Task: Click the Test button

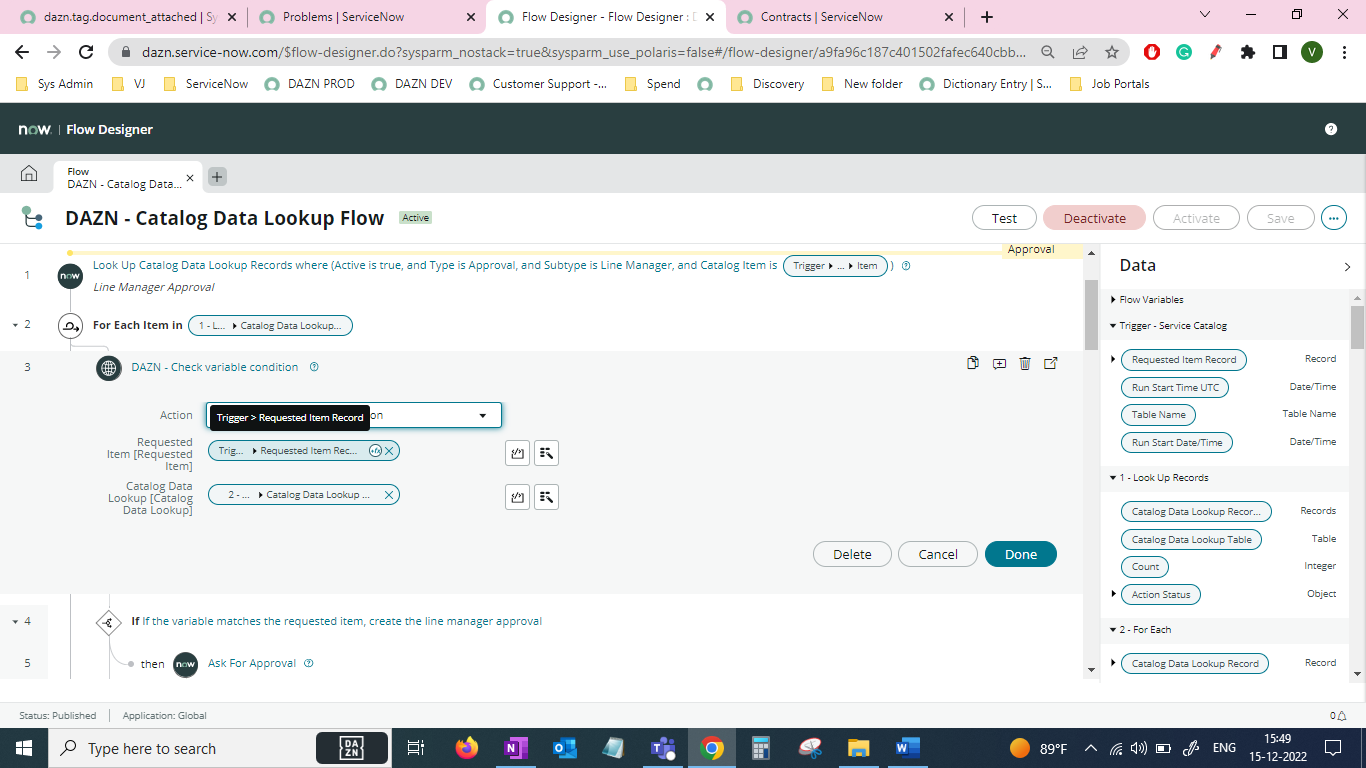Action: pyautogui.click(x=1004, y=218)
